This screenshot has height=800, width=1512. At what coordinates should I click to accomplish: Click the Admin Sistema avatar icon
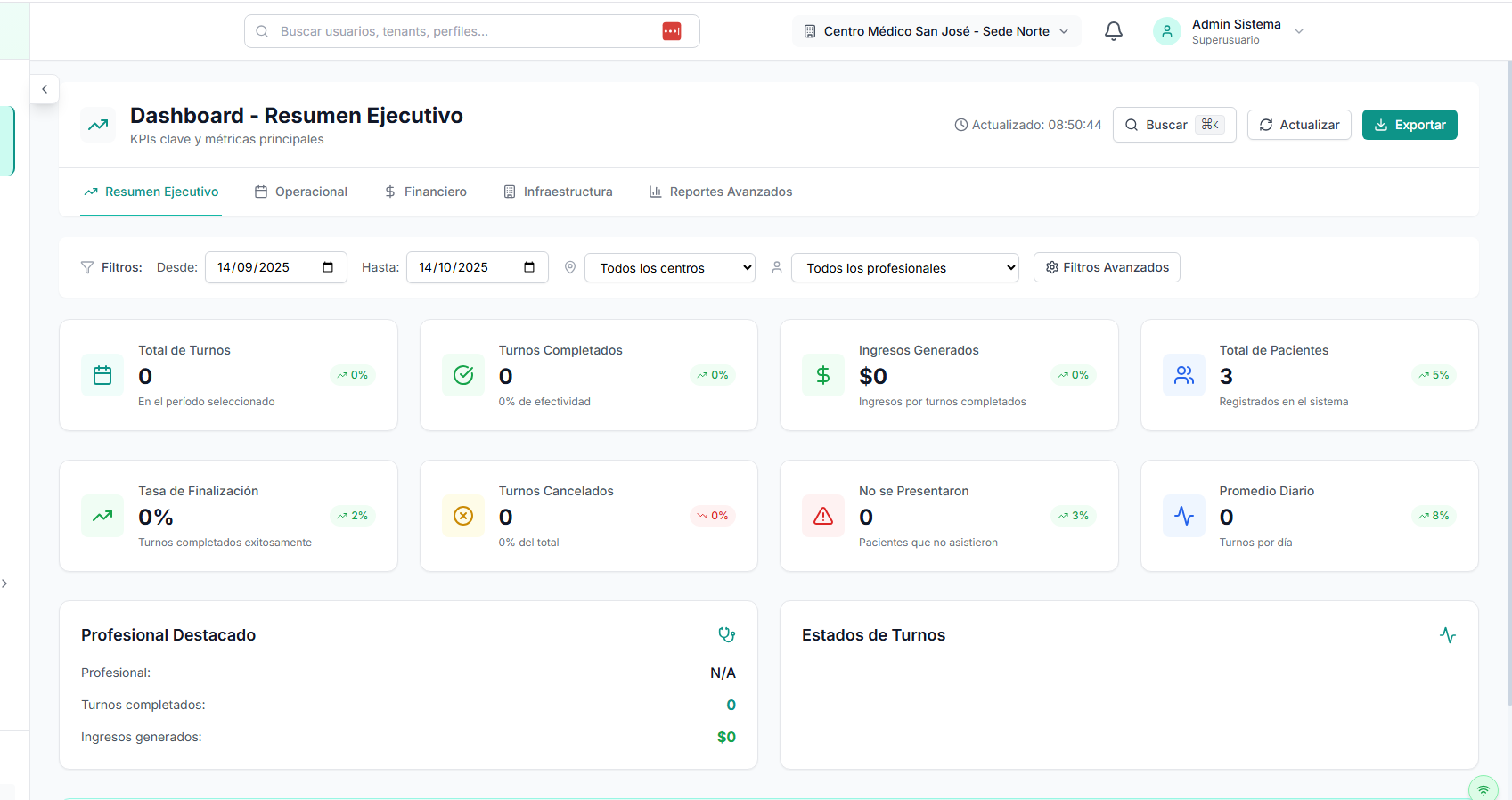(1167, 31)
